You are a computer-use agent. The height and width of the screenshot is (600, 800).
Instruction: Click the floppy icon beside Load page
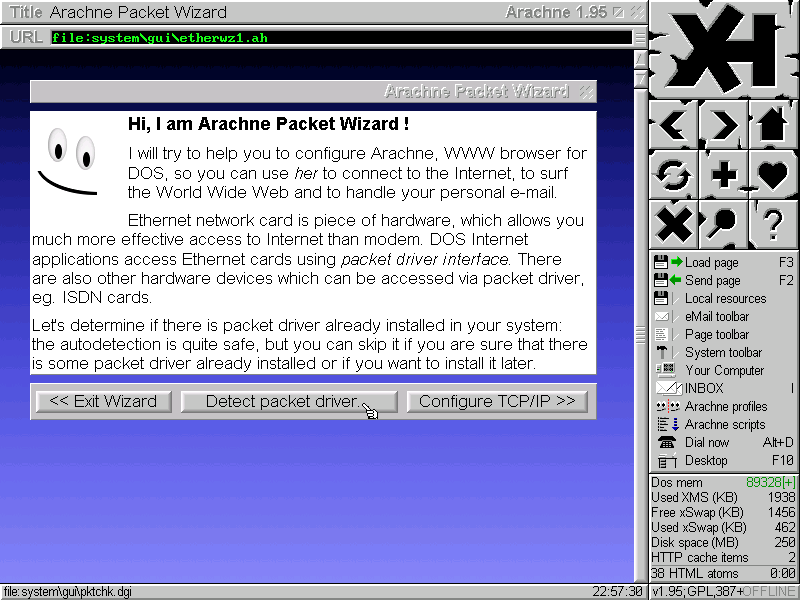pyautogui.click(x=661, y=262)
